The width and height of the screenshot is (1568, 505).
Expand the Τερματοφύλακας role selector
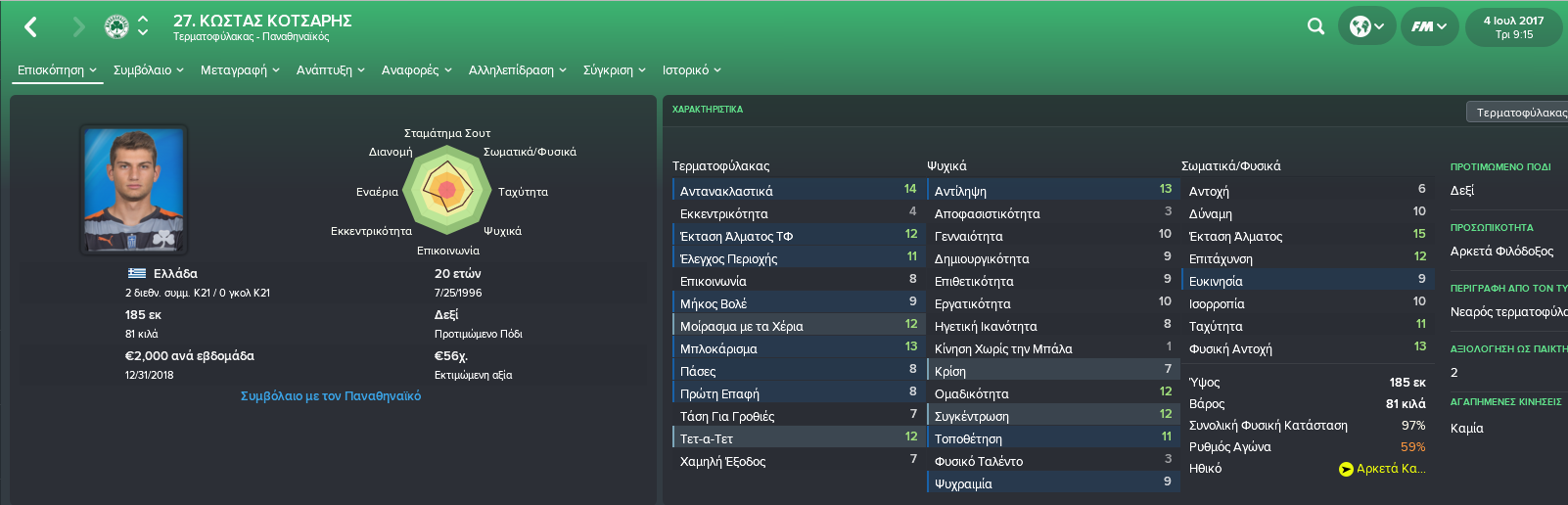1517,113
